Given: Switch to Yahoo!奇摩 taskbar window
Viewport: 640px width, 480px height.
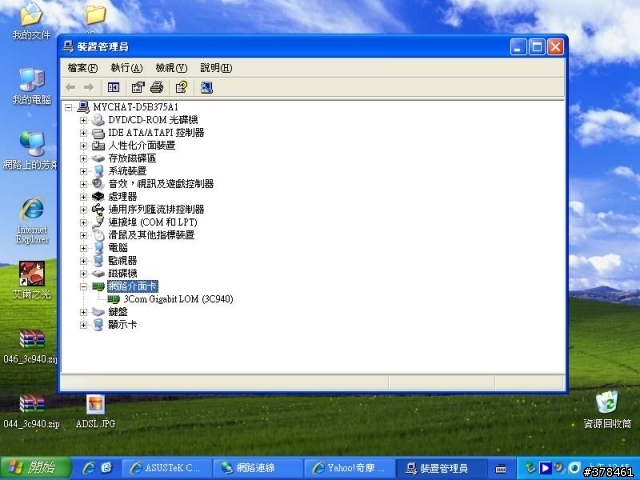Looking at the screenshot, I should coord(349,468).
